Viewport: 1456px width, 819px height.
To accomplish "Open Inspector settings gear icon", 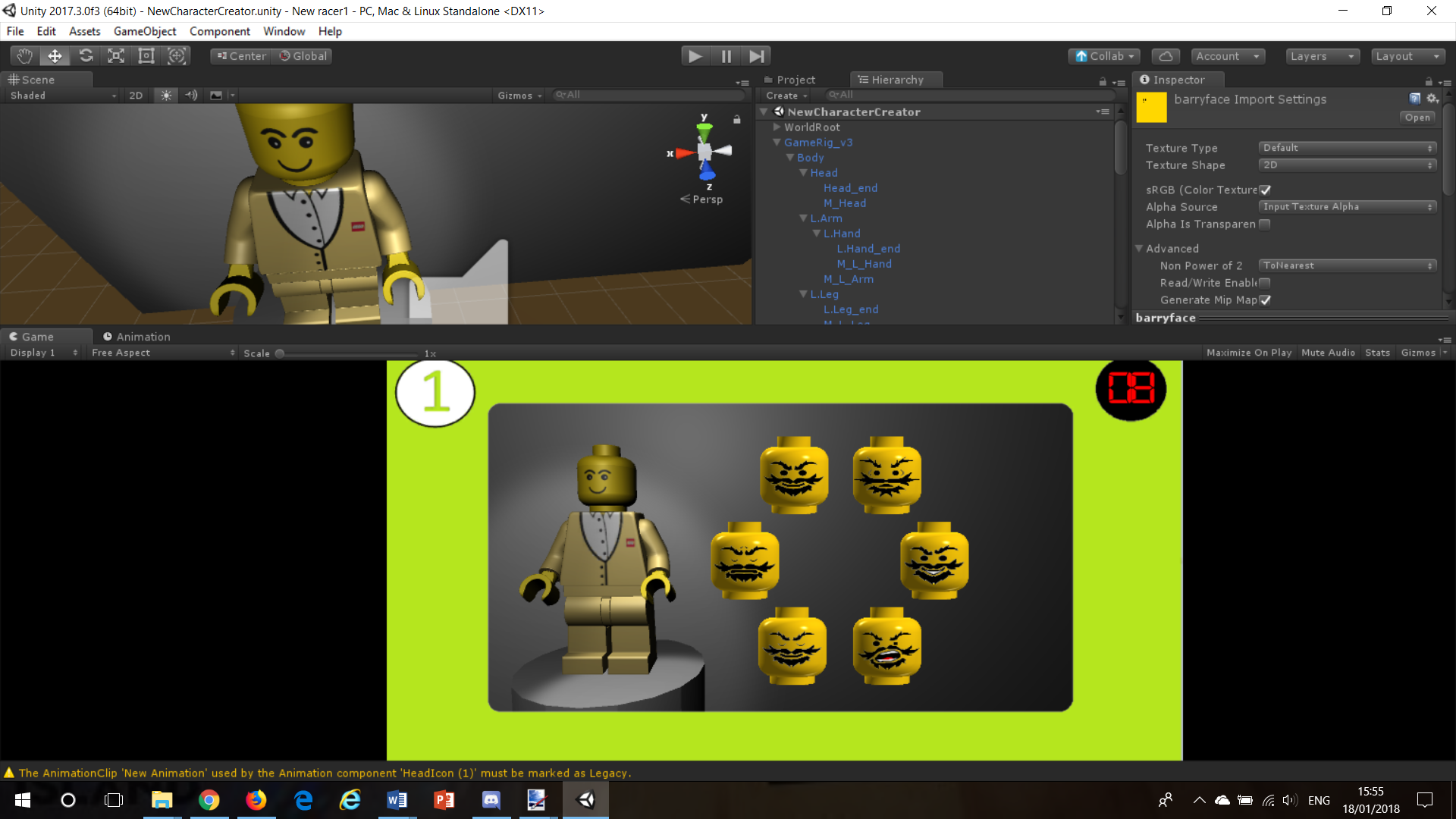I will pyautogui.click(x=1432, y=98).
